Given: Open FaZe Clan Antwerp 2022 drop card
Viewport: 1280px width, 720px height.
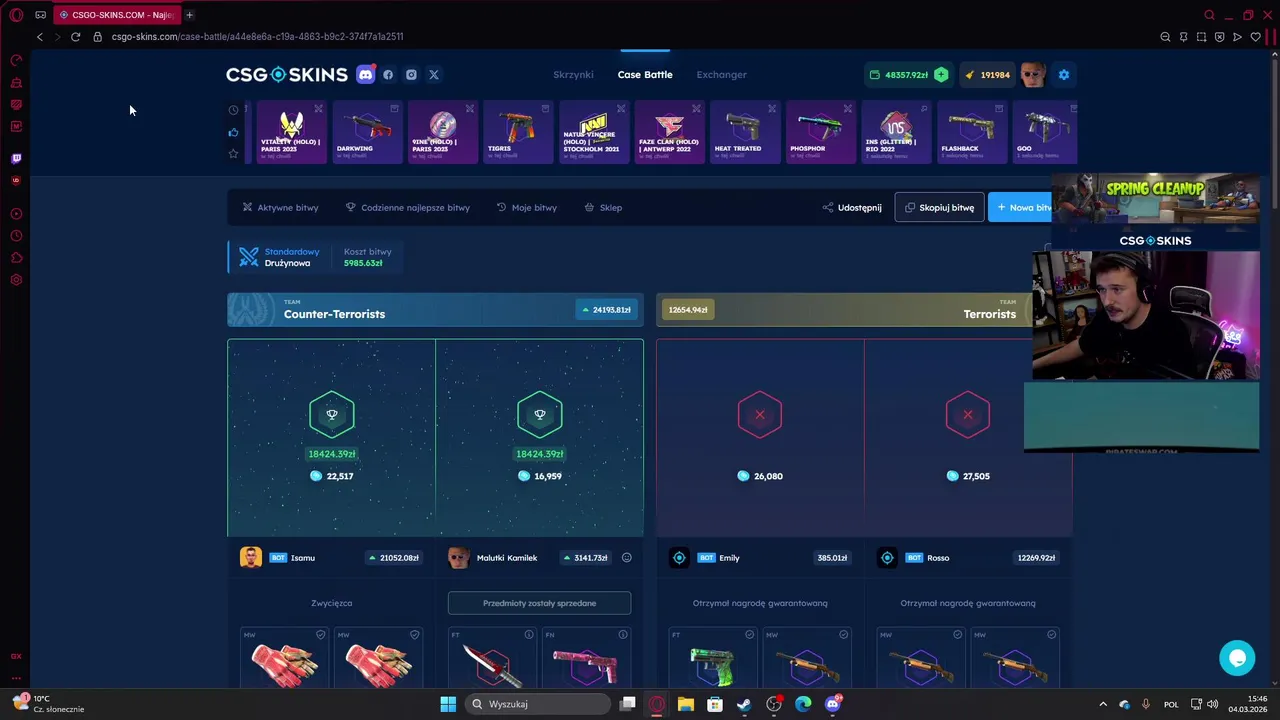Looking at the screenshot, I should (669, 132).
